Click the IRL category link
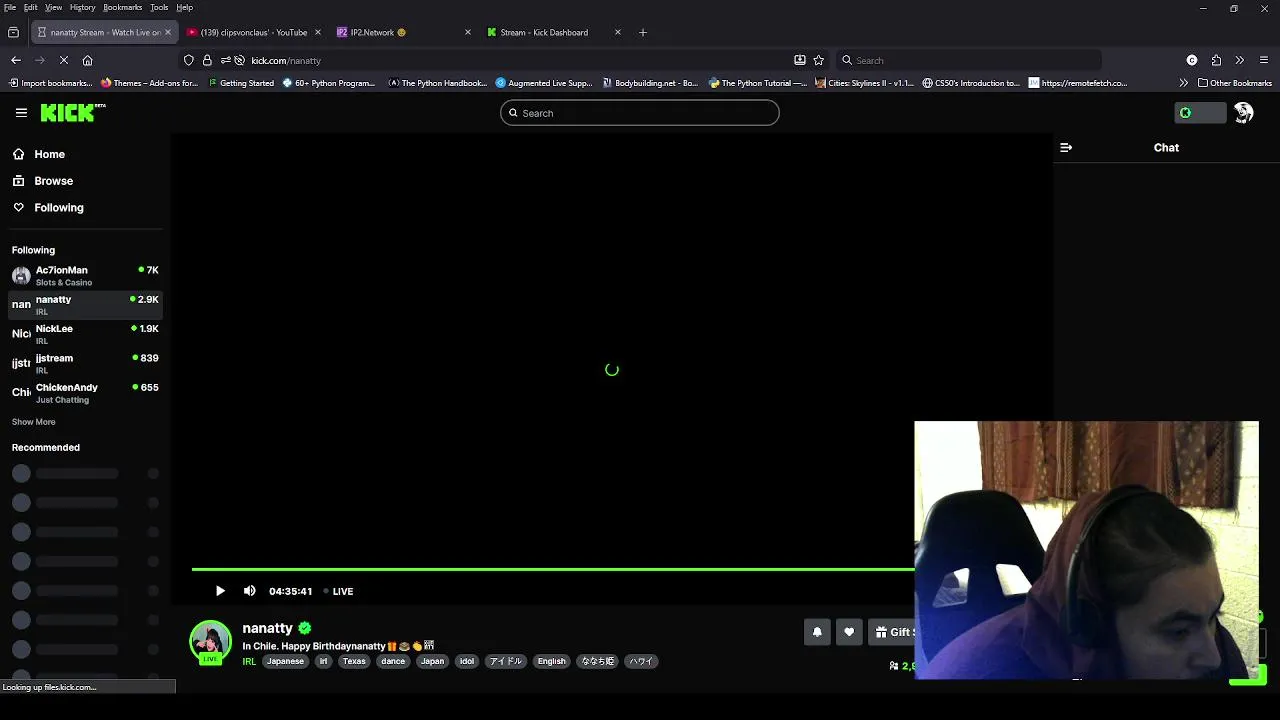 click(x=249, y=661)
